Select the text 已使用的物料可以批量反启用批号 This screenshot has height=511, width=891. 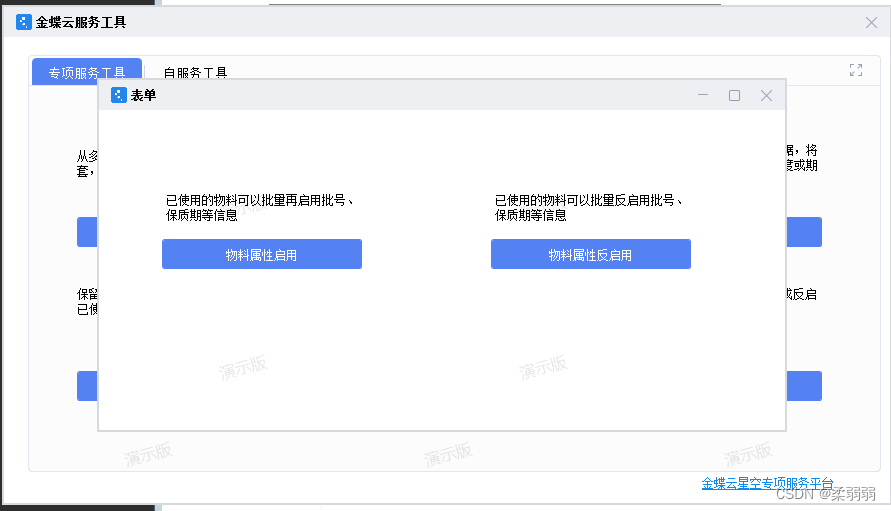coord(585,200)
